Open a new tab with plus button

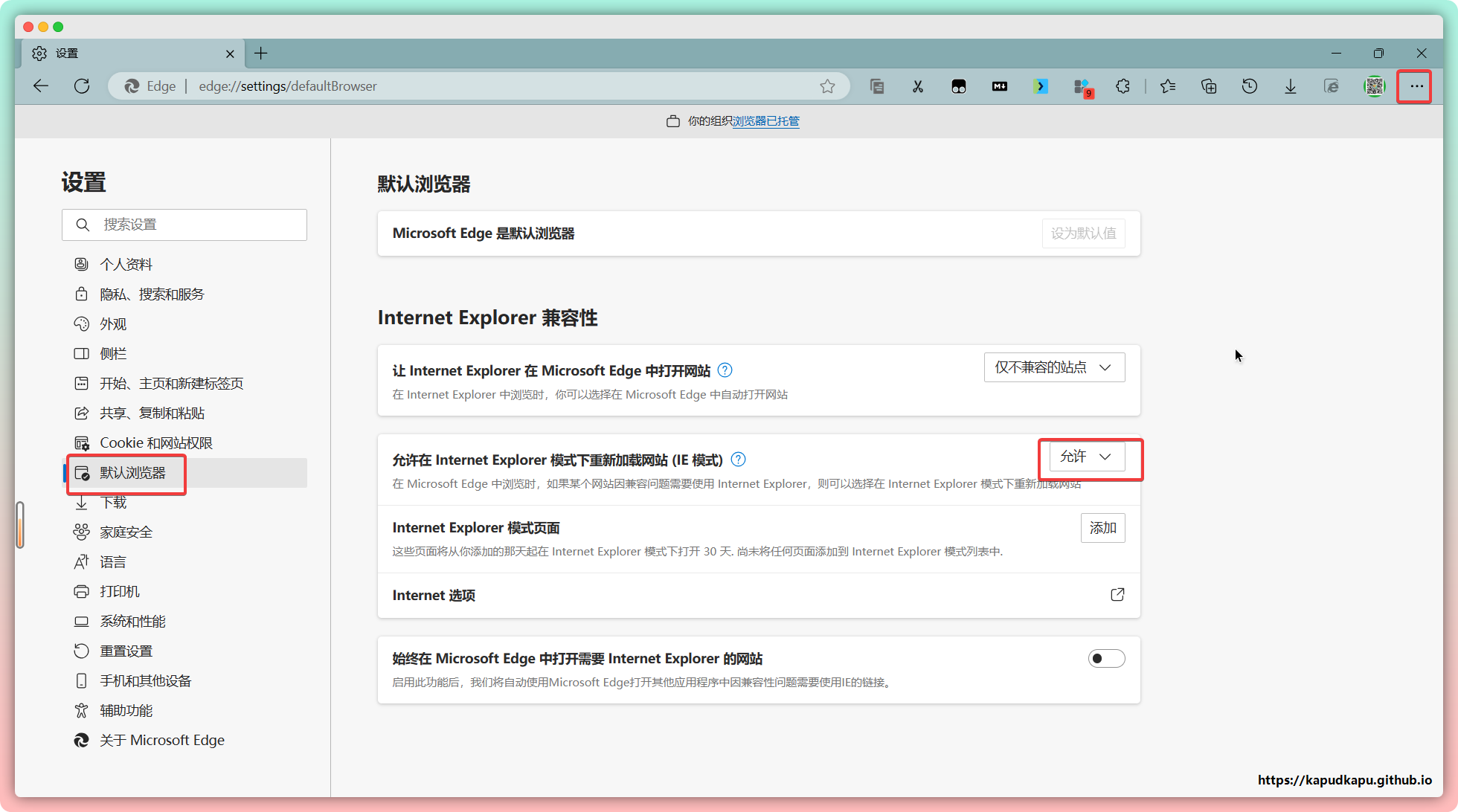pyautogui.click(x=261, y=54)
